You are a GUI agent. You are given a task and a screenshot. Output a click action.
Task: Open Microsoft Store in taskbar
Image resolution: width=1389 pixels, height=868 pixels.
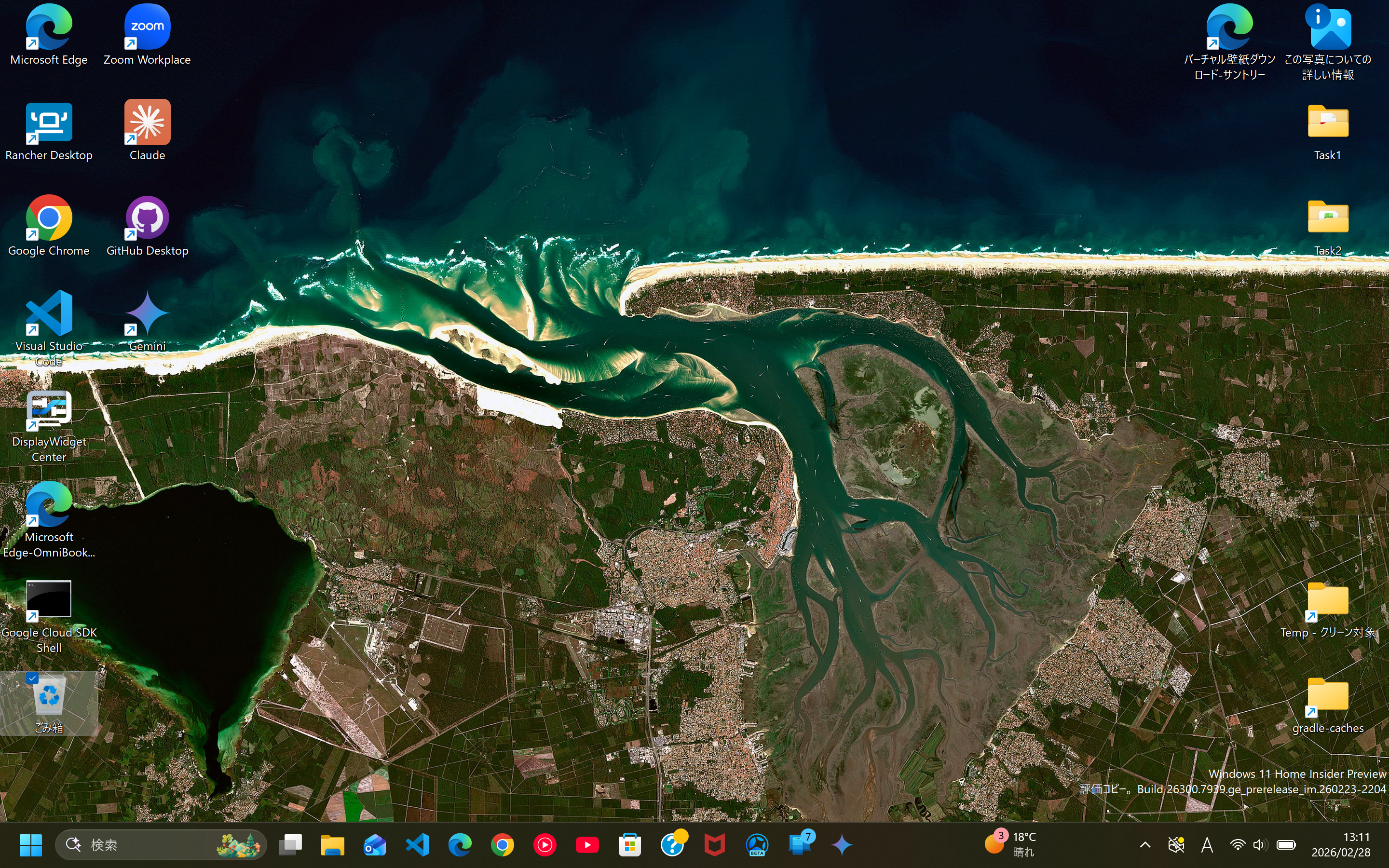tap(630, 844)
